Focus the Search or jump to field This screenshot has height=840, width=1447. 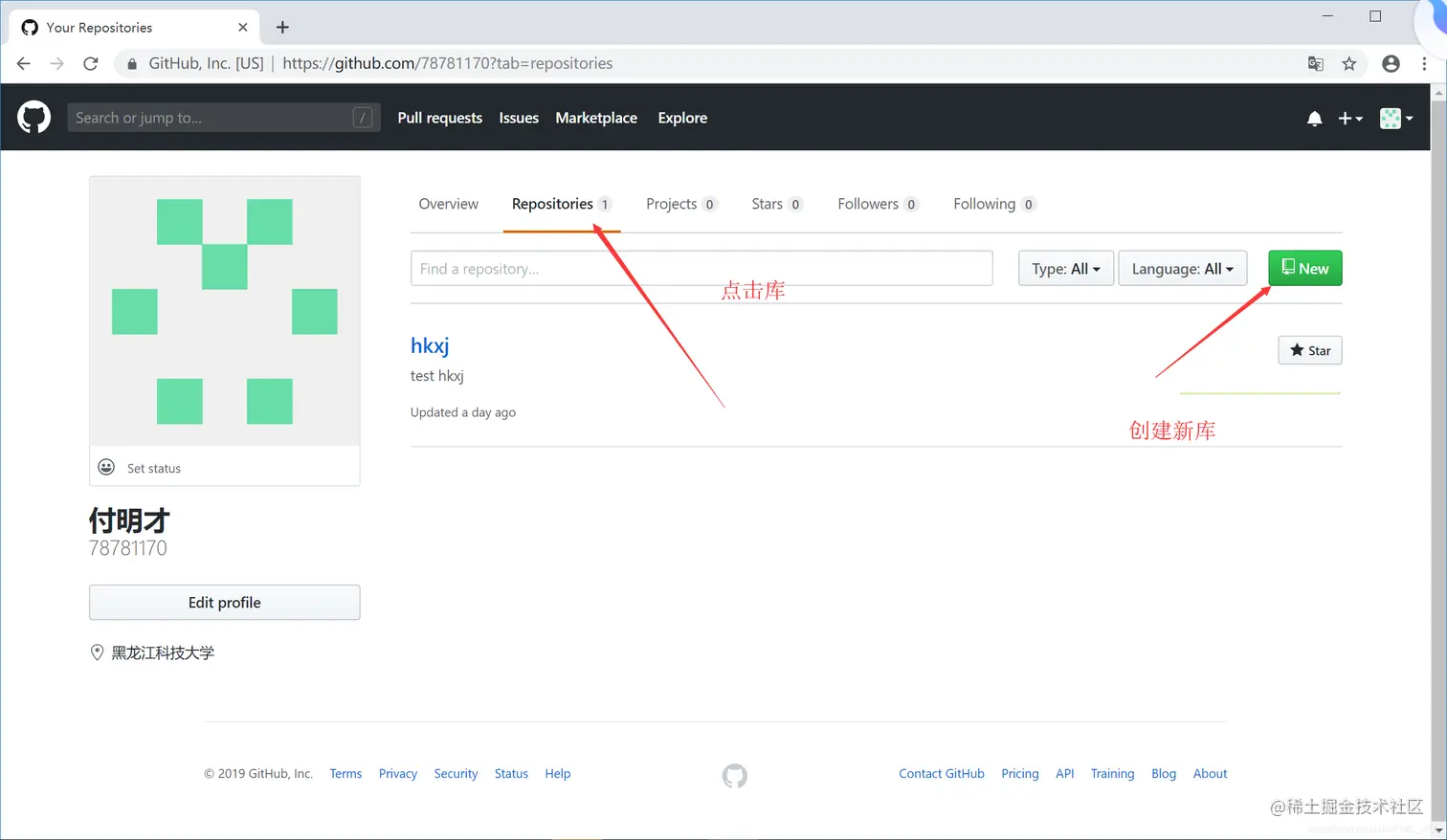pyautogui.click(x=224, y=118)
